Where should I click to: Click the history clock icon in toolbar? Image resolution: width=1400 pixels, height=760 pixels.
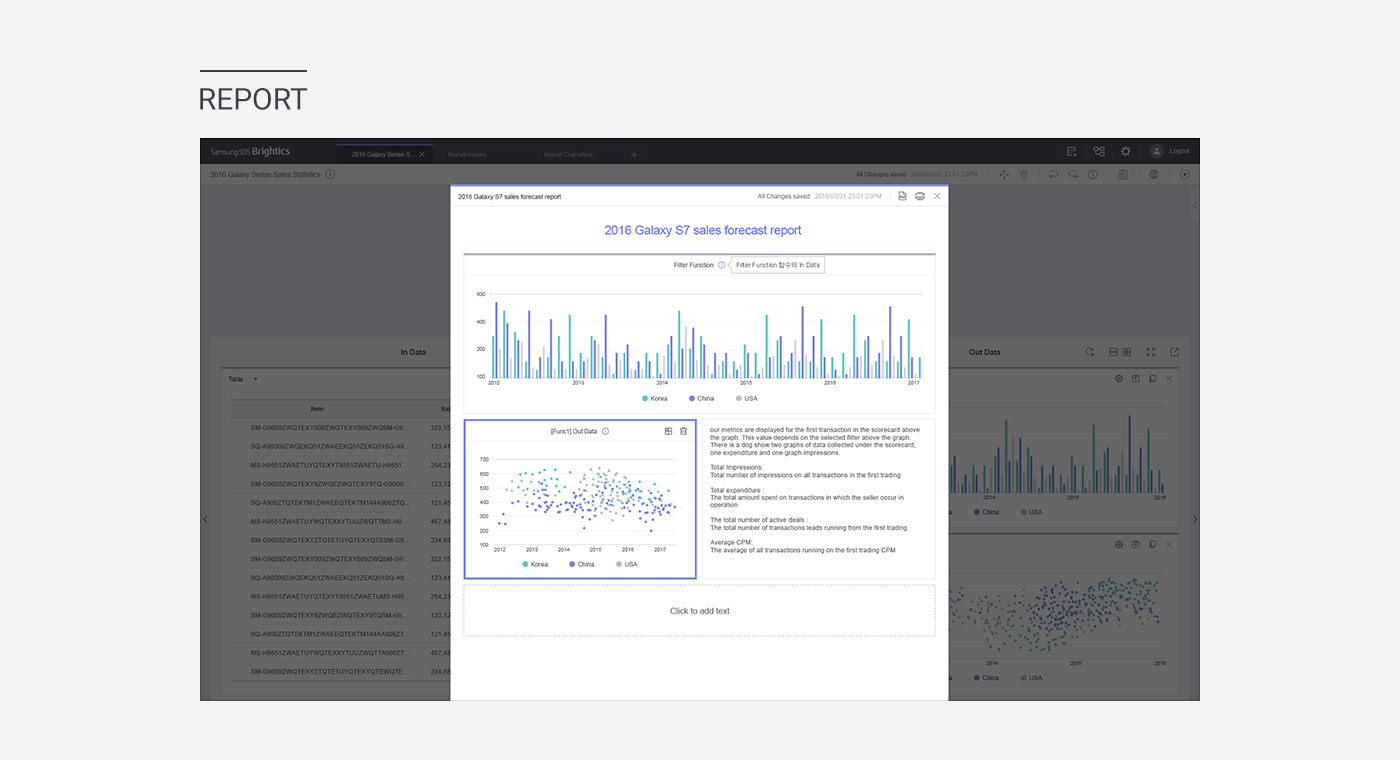pos(1093,174)
